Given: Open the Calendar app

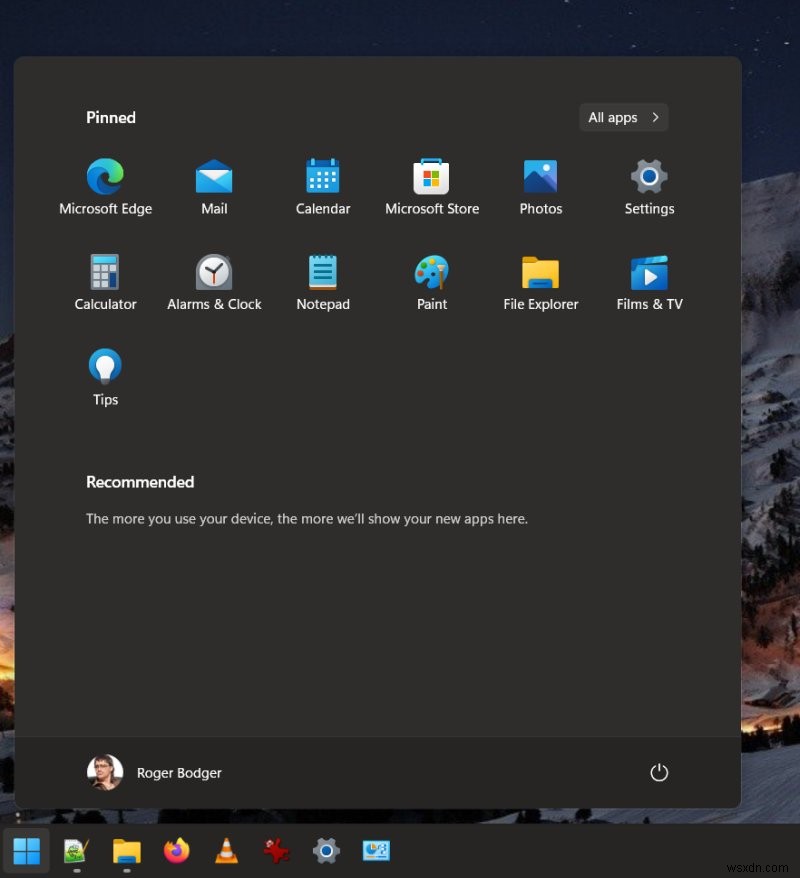Looking at the screenshot, I should pos(322,178).
